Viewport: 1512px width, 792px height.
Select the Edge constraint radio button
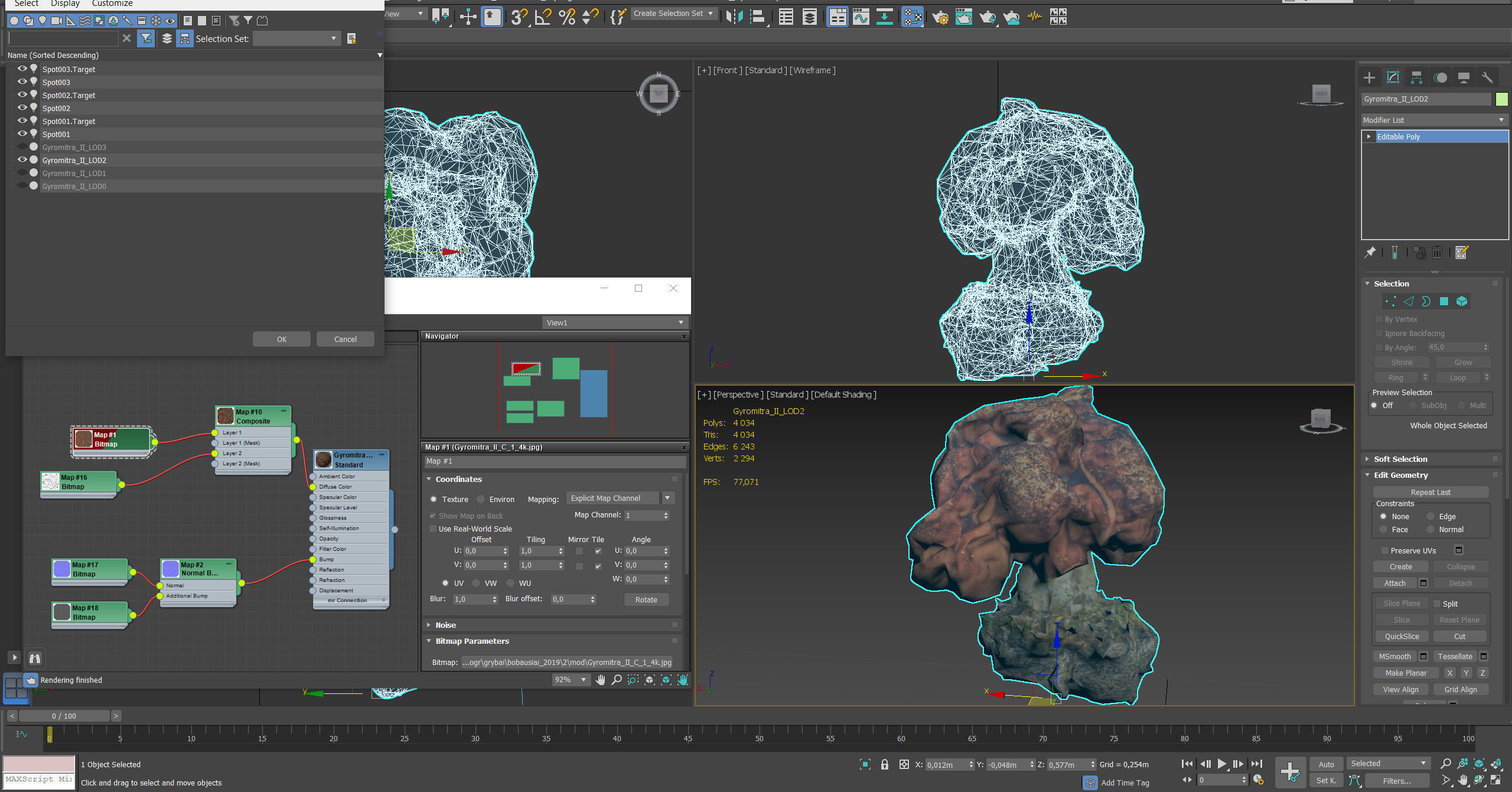(1430, 516)
